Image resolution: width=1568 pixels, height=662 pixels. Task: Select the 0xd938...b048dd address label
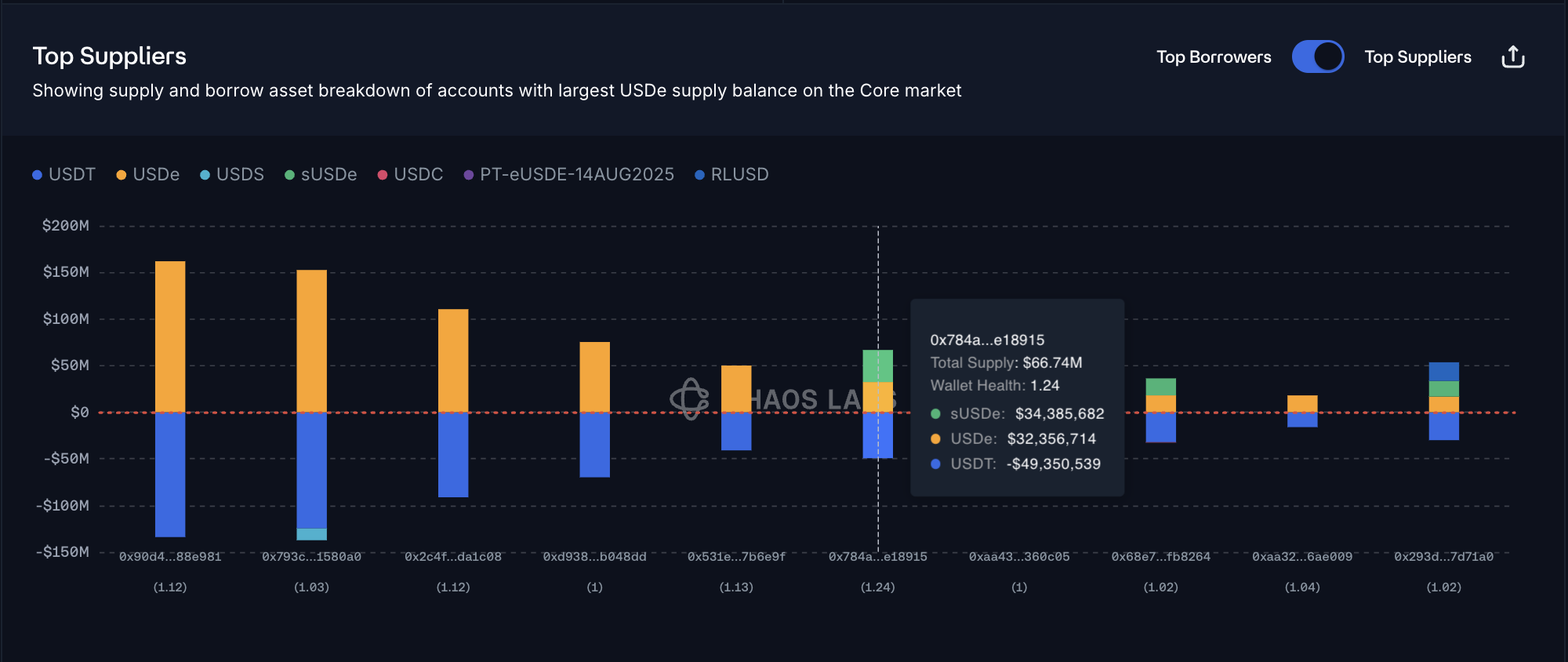tap(594, 557)
